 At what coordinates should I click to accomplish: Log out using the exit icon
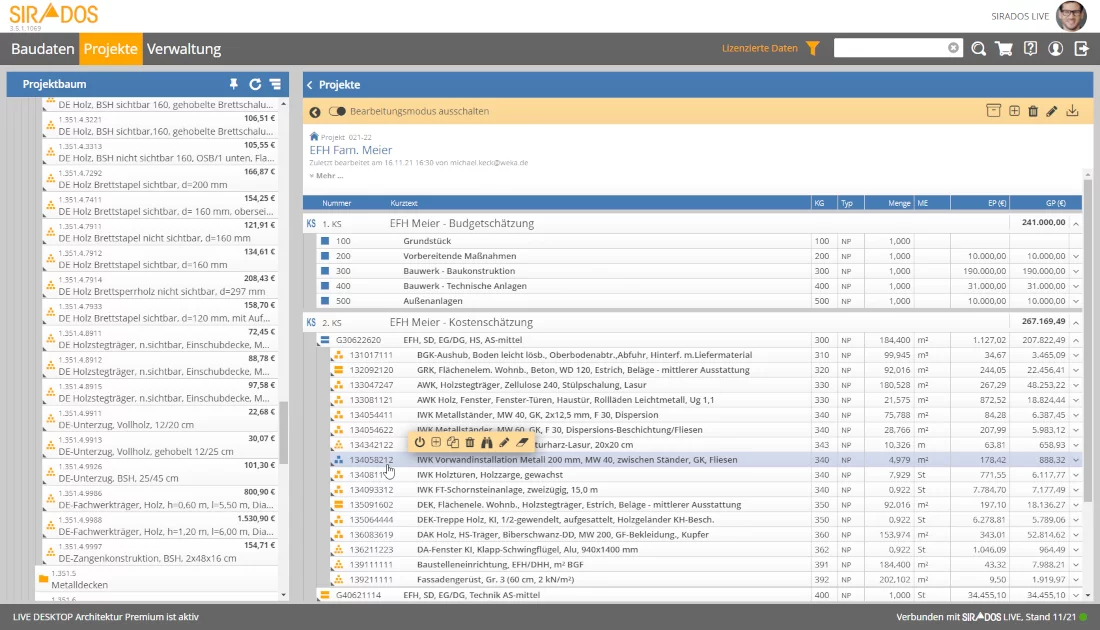[x=1081, y=48]
